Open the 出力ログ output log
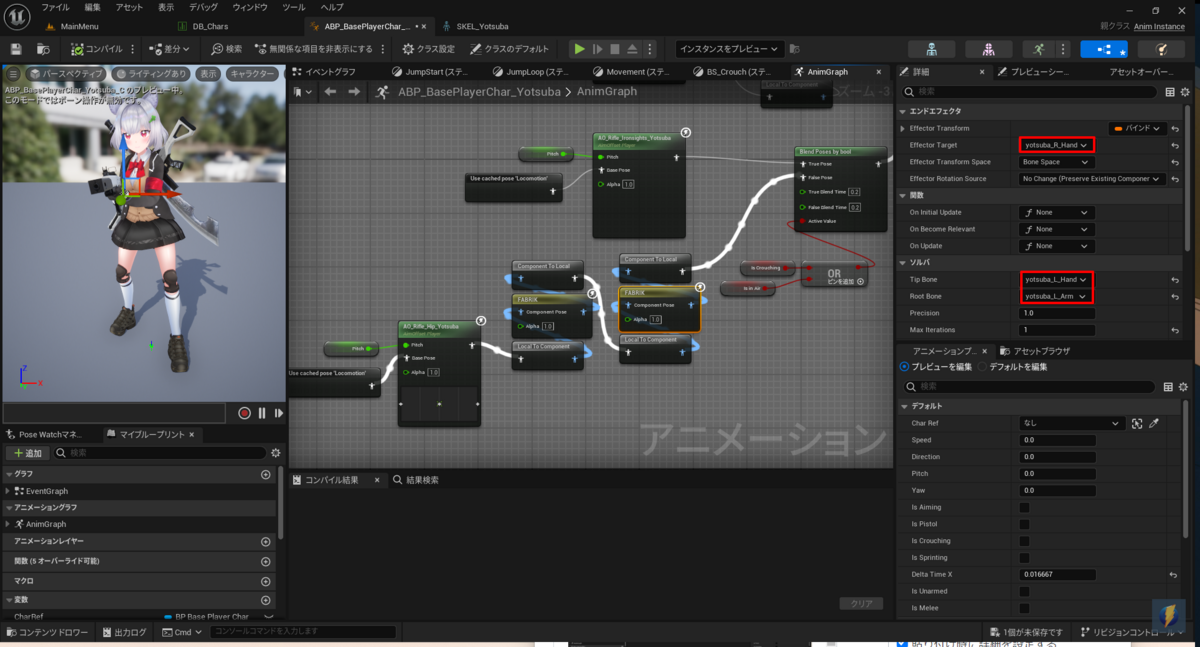Screen dimensions: 1200x647 tap(123, 632)
